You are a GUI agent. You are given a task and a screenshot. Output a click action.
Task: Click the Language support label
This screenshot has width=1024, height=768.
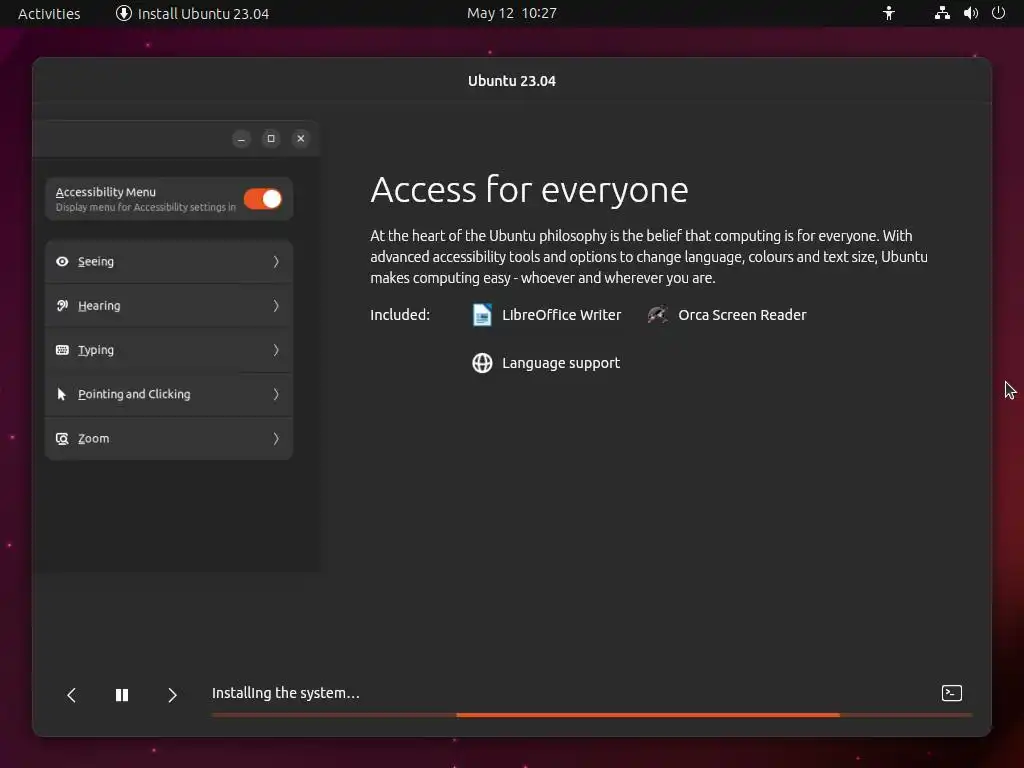click(561, 363)
